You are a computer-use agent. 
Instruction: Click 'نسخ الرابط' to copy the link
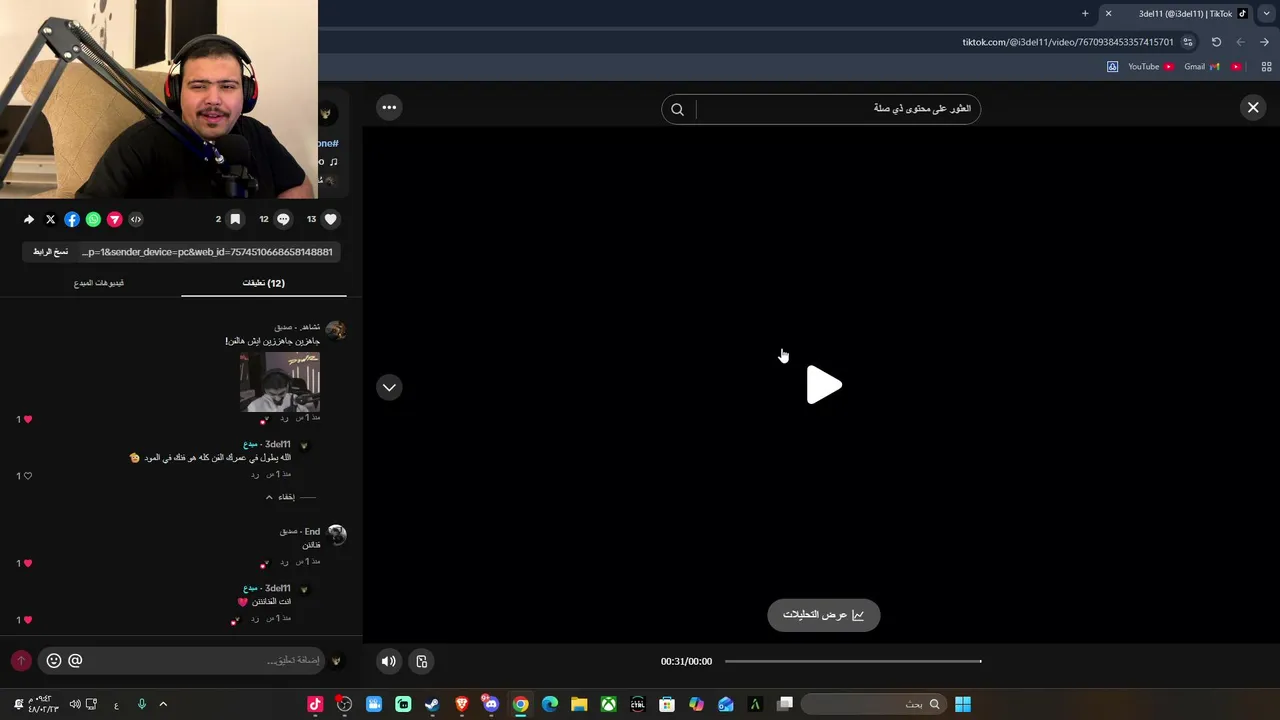point(51,252)
